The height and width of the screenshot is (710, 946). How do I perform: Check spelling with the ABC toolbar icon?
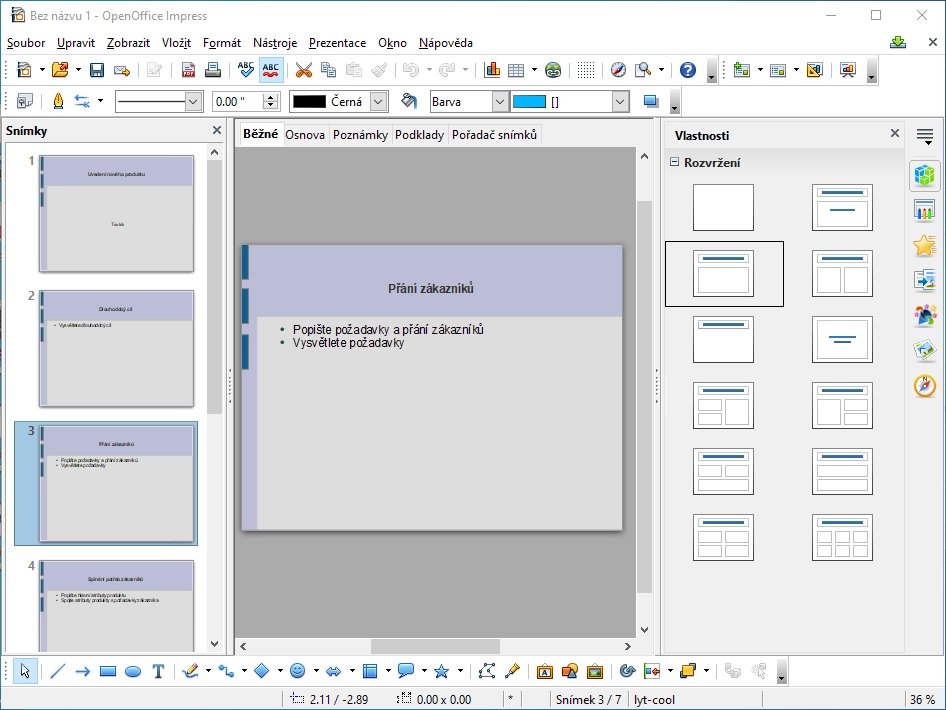(x=246, y=70)
